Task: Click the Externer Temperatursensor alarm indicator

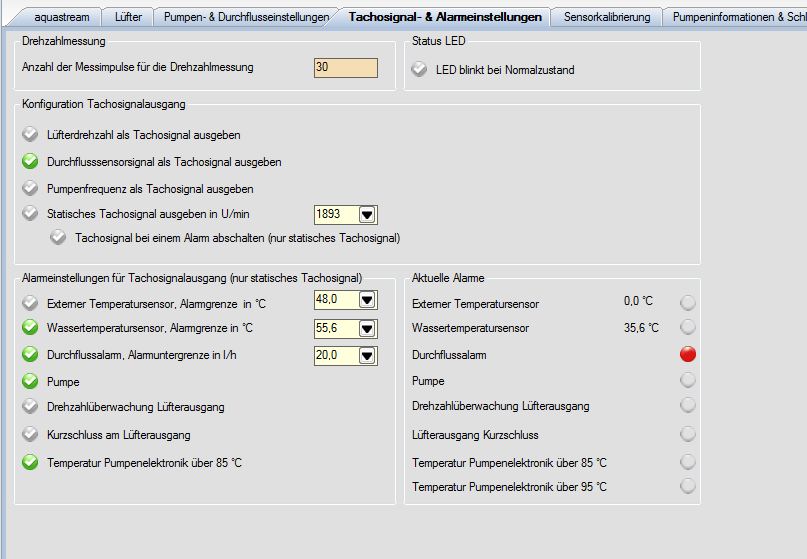Action: tap(688, 302)
